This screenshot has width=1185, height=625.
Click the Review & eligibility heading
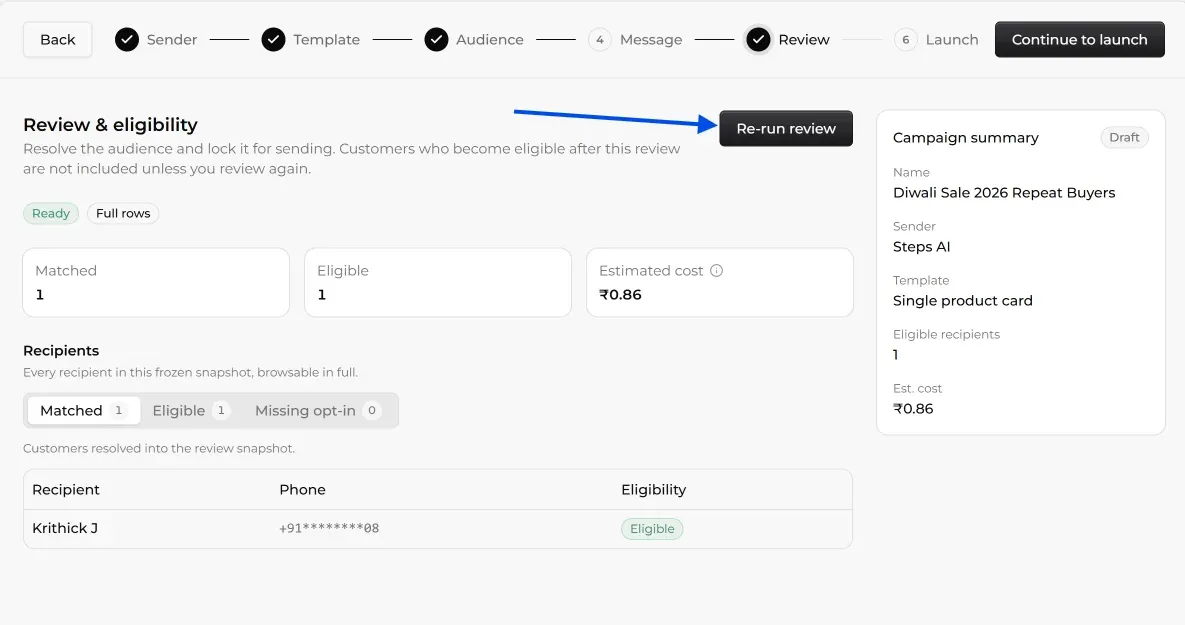[x=110, y=125]
